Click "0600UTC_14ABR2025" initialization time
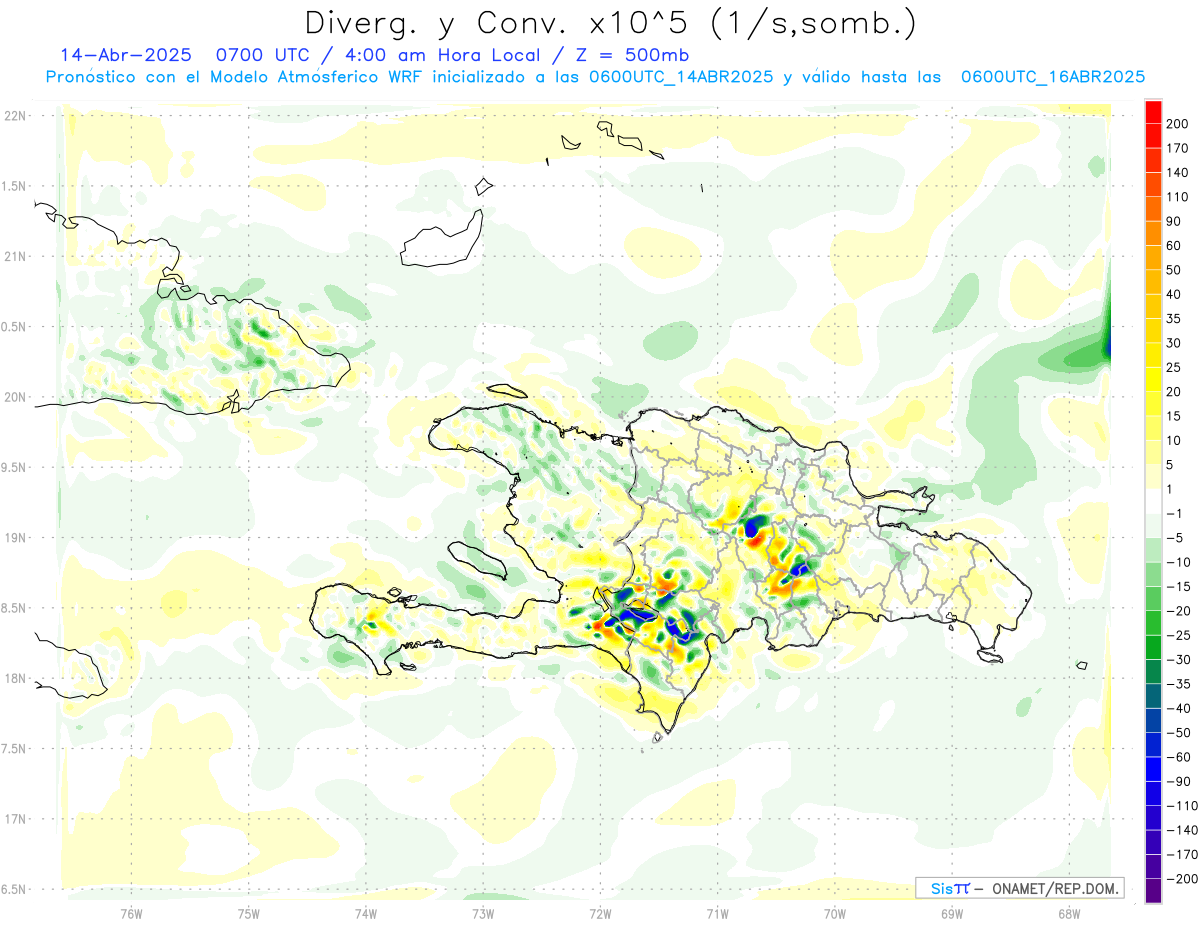 (680, 77)
